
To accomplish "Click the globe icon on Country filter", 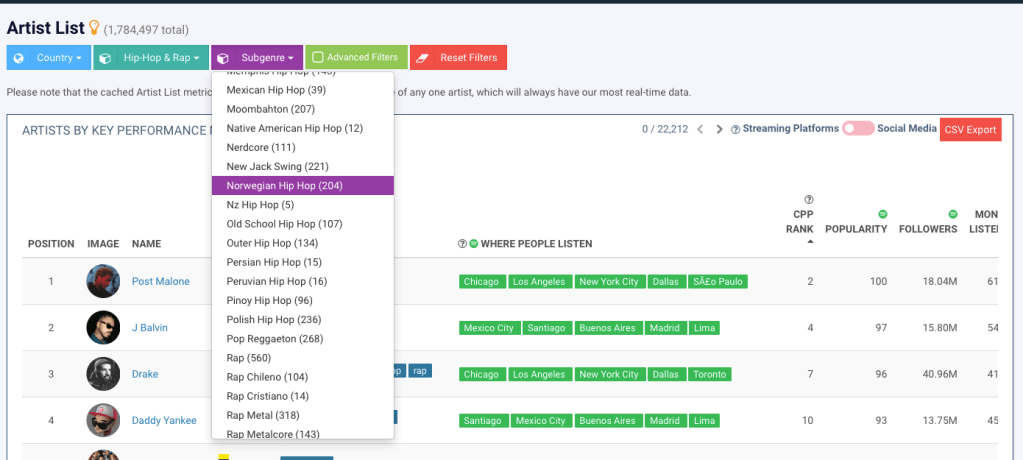I will pos(19,58).
